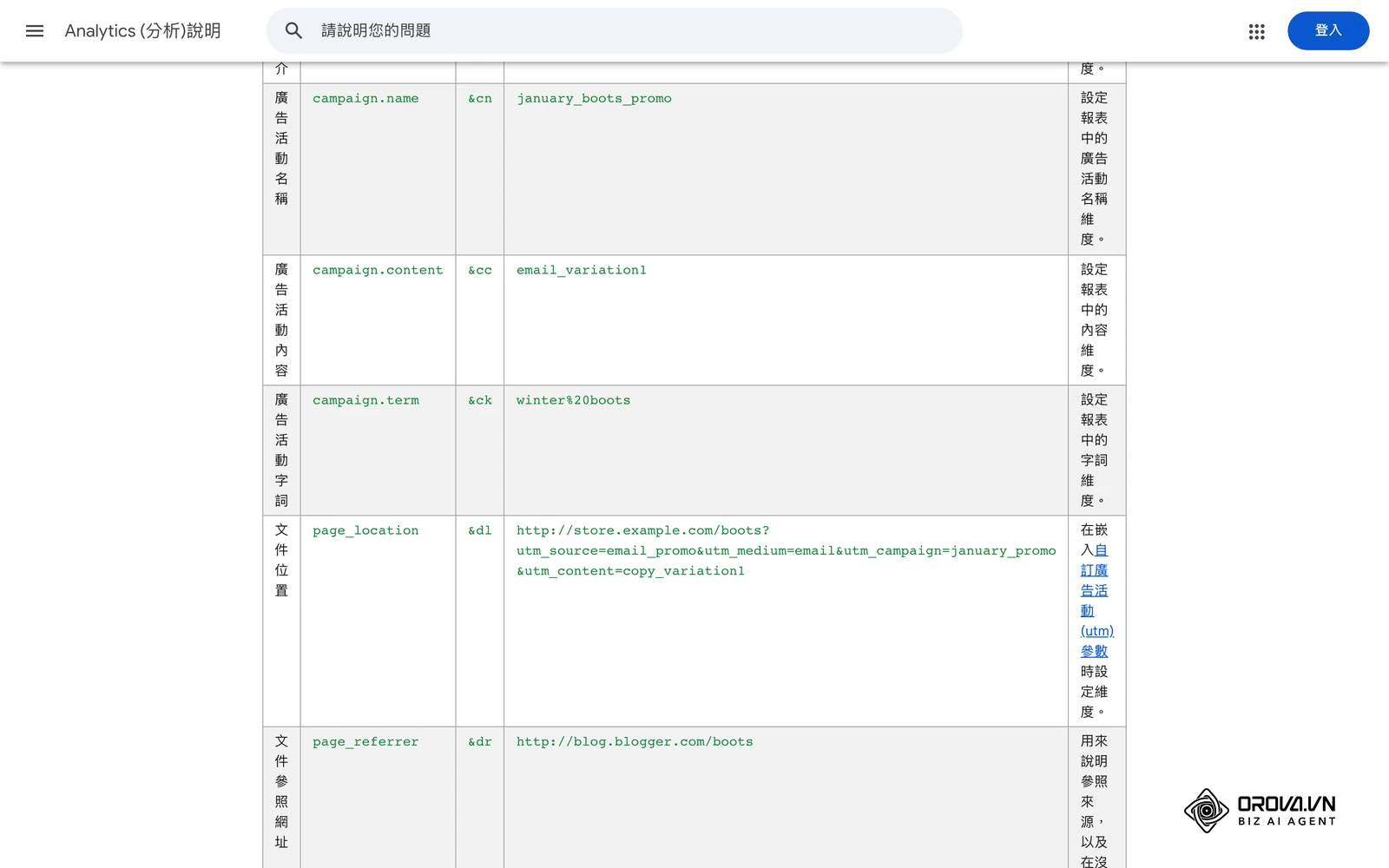This screenshot has height=868, width=1389.
Task: Click the search magnifier icon
Action: click(294, 31)
